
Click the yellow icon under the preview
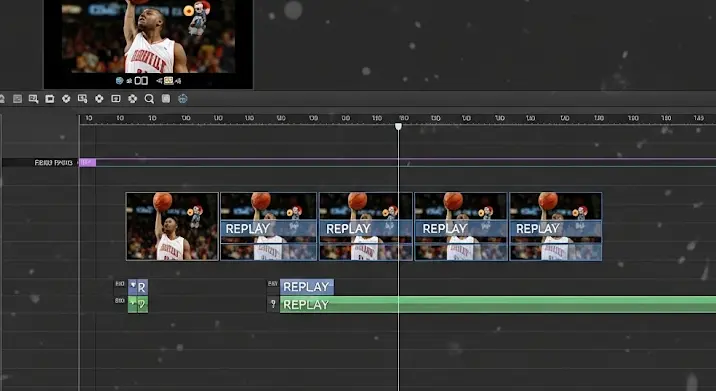(168, 80)
